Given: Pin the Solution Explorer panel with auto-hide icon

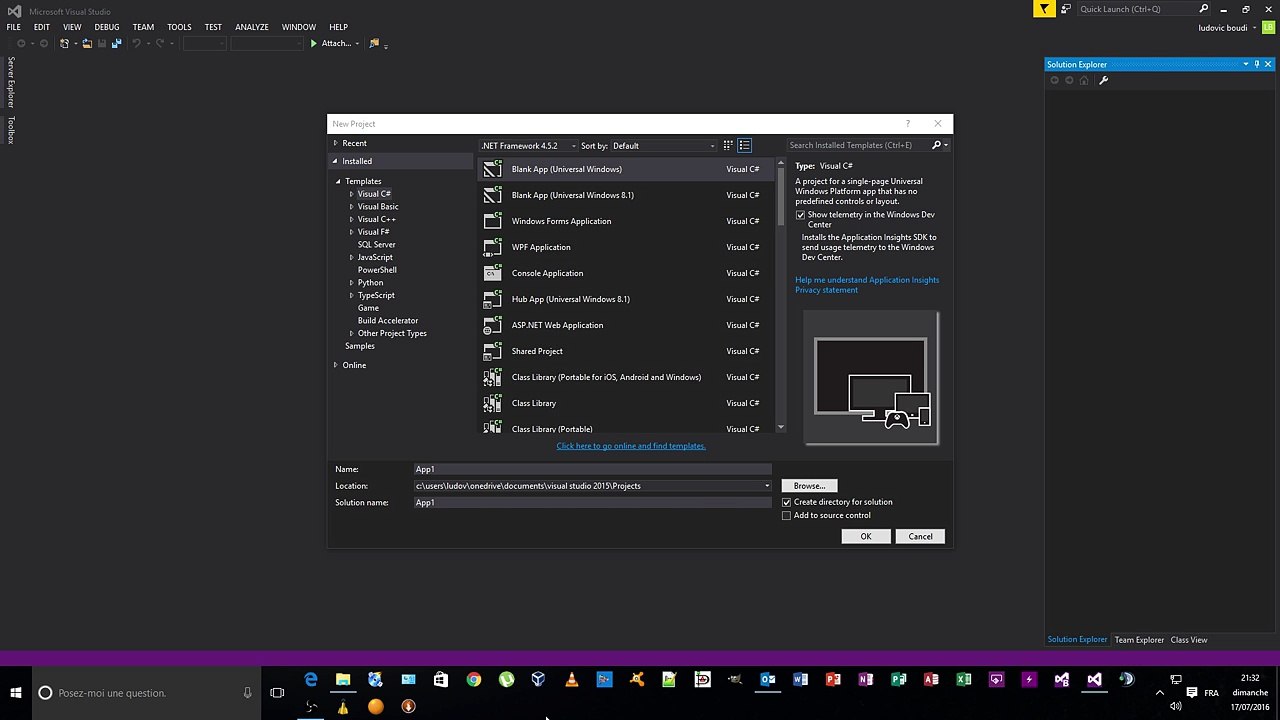Looking at the screenshot, I should pyautogui.click(x=1257, y=64).
